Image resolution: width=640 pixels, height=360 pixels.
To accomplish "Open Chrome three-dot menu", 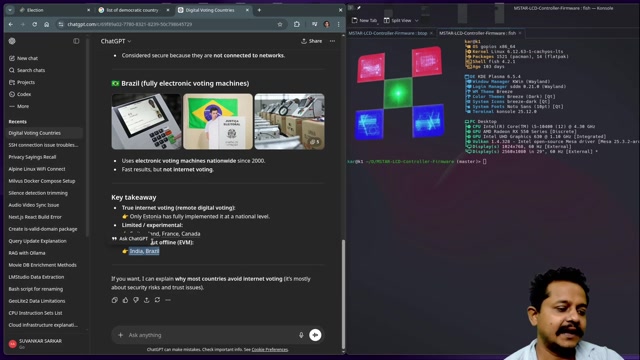I will [x=338, y=24].
